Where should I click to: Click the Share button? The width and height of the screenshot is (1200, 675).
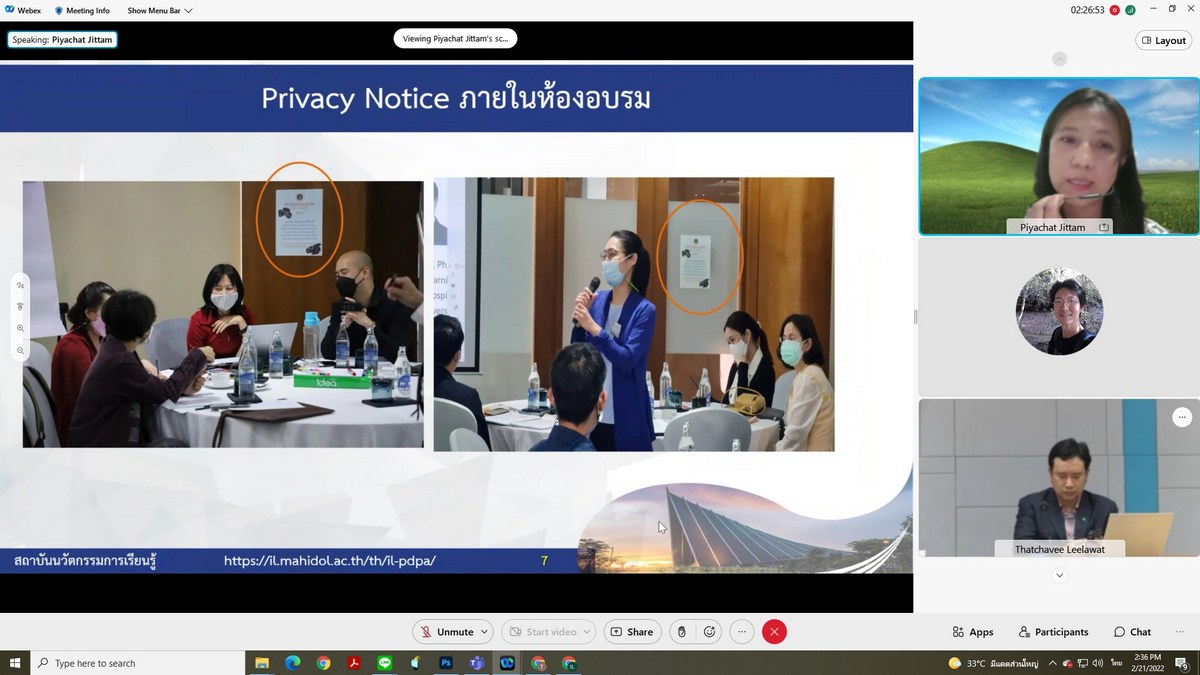631,632
